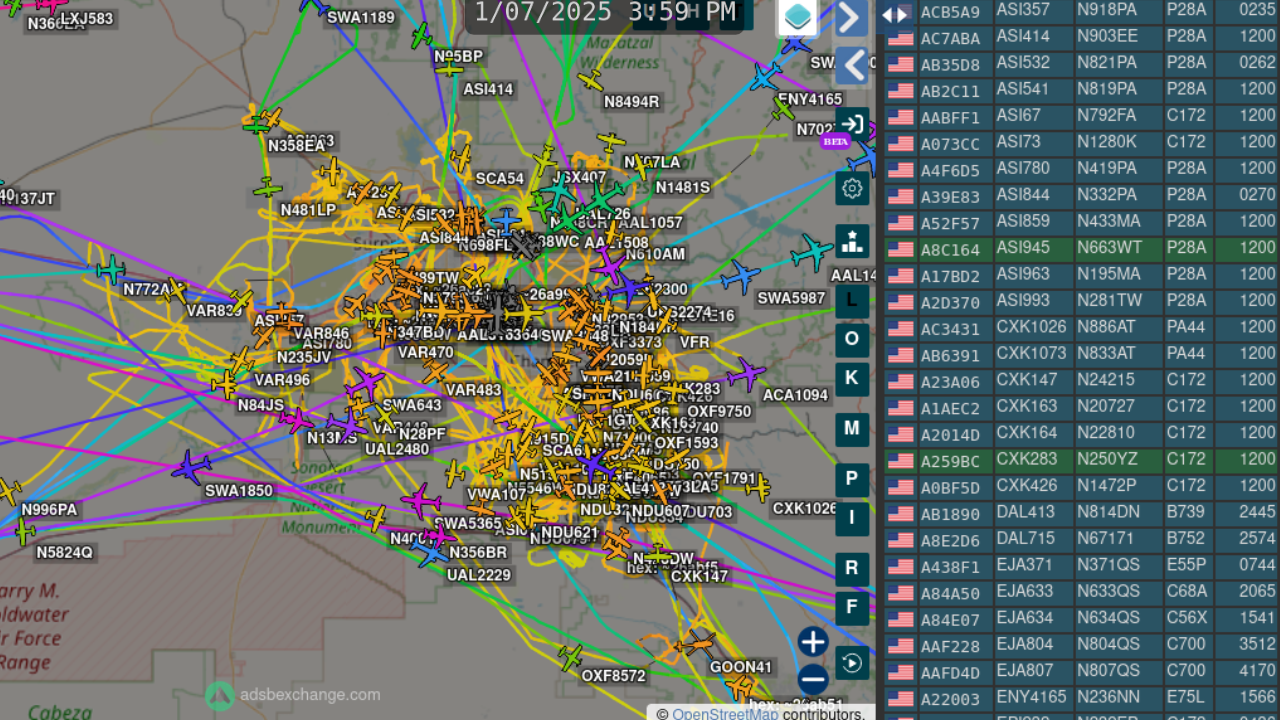Open the leaderboard podium icon
The image size is (1280, 720).
852,241
